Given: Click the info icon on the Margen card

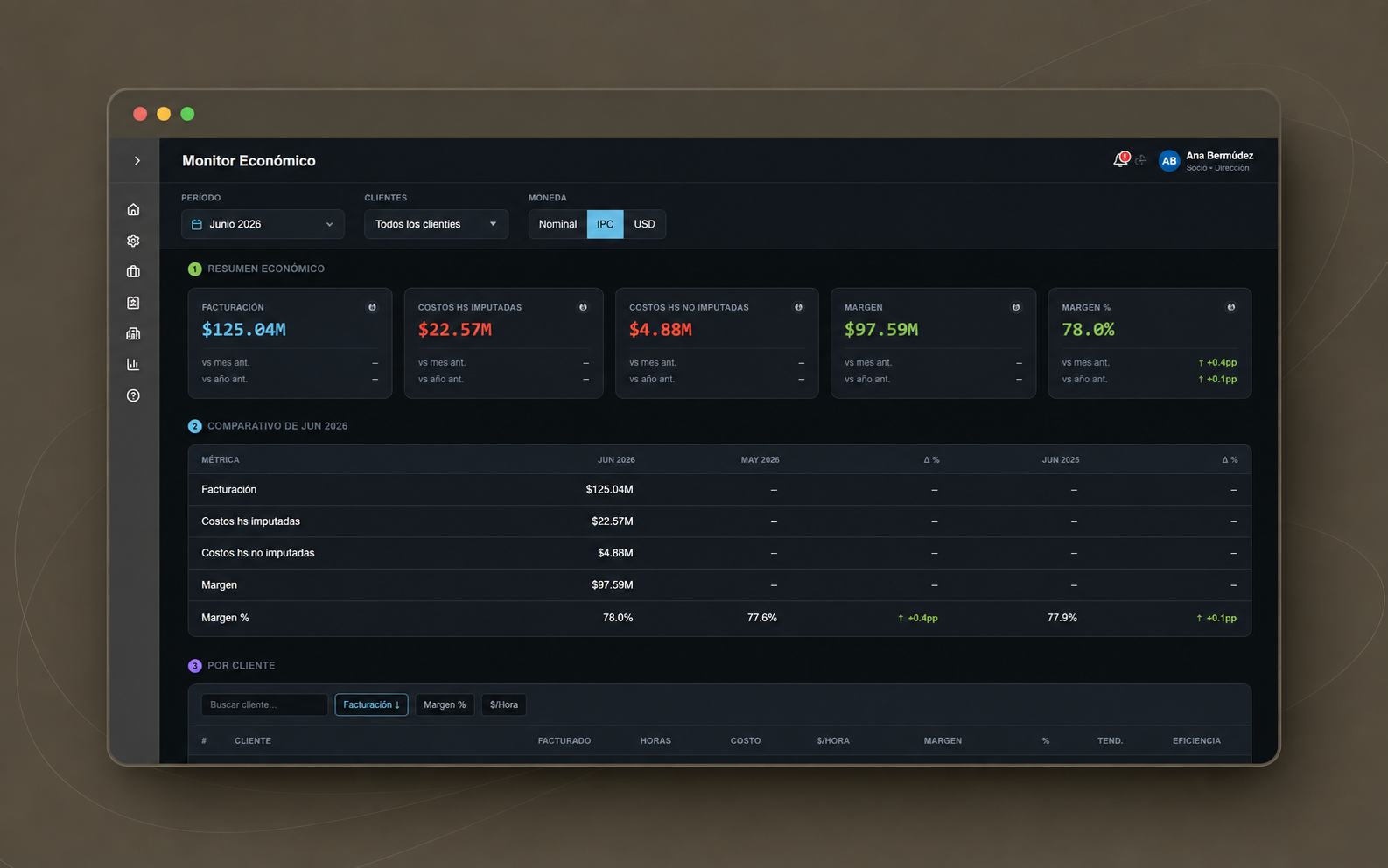Looking at the screenshot, I should (1016, 307).
